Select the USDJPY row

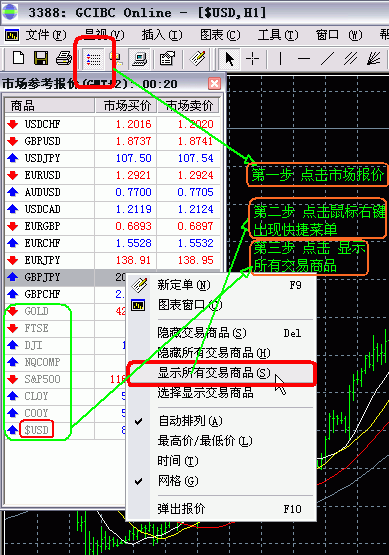point(113,158)
